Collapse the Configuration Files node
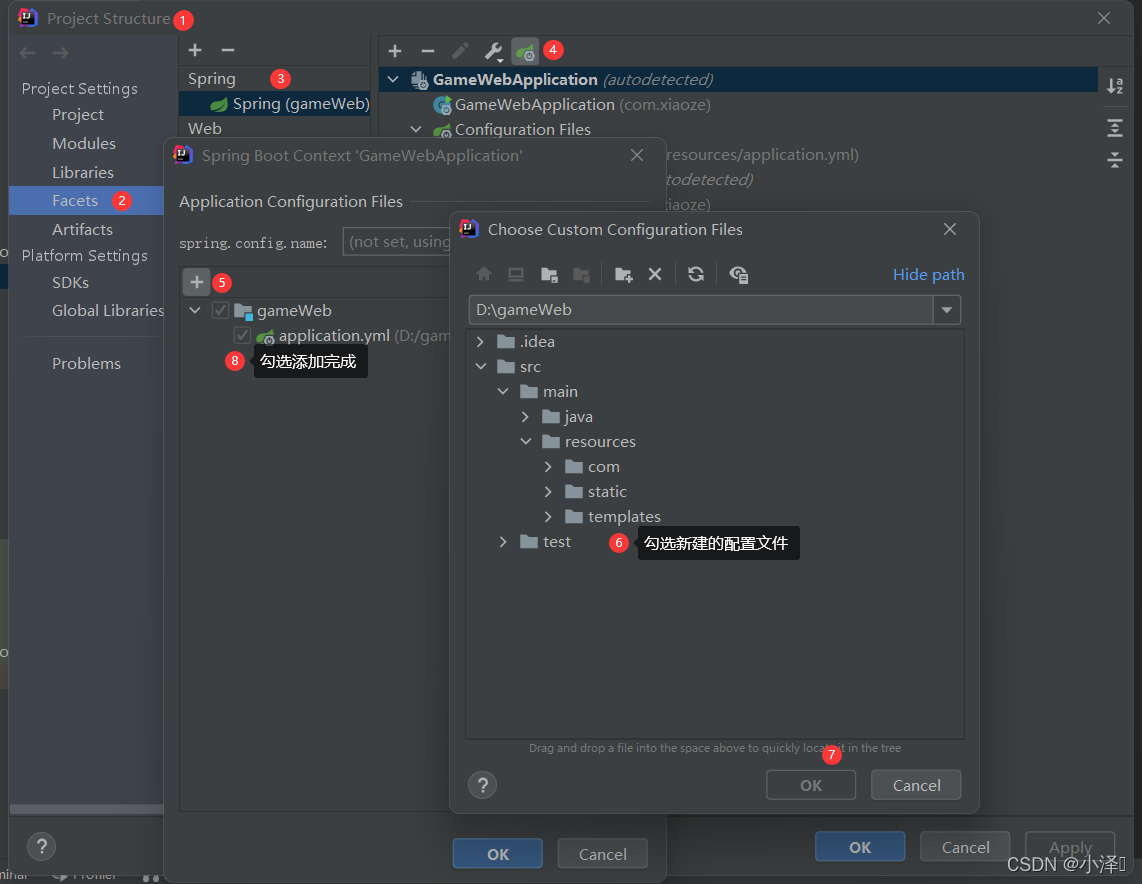This screenshot has width=1142, height=884. click(x=416, y=129)
